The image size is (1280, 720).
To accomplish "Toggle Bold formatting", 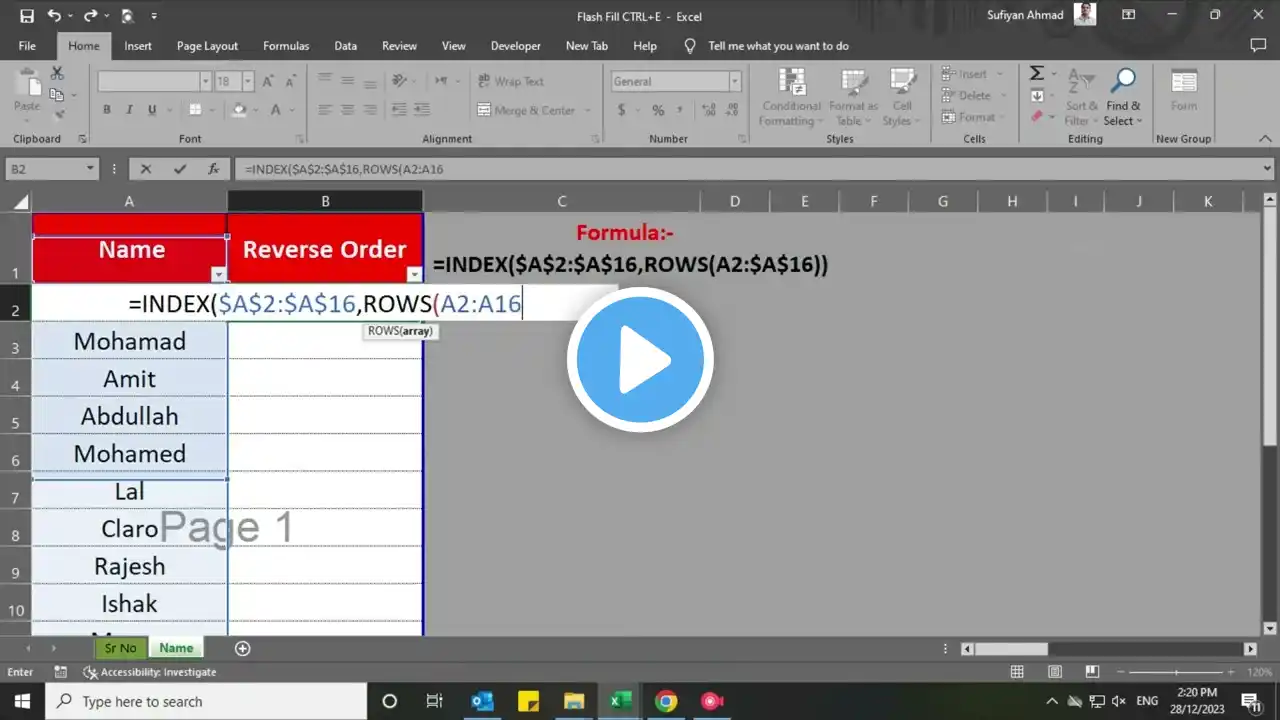I will click(107, 110).
